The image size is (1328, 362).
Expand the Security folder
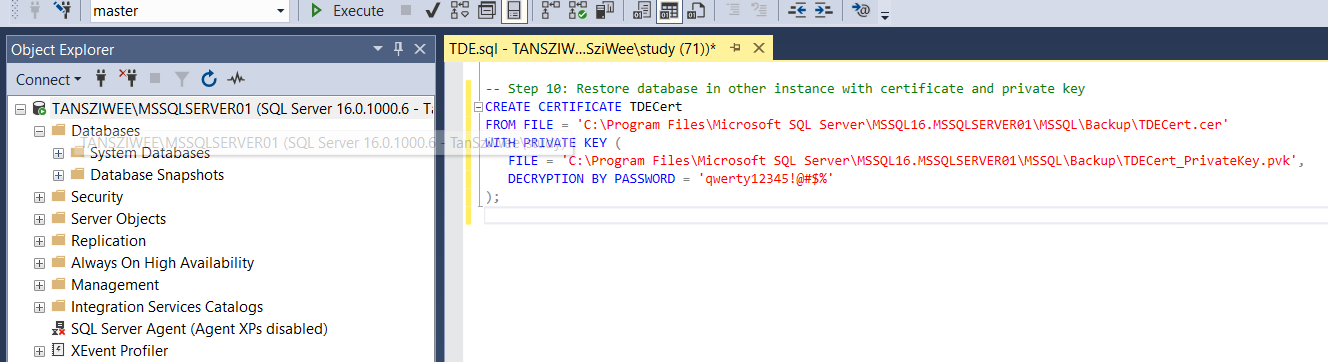40,197
